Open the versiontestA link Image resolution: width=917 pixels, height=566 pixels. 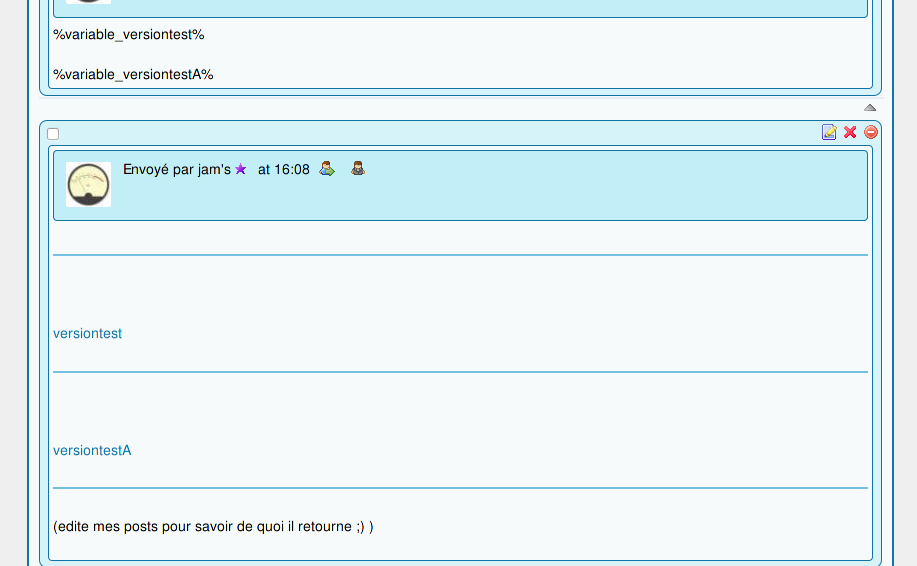(92, 450)
